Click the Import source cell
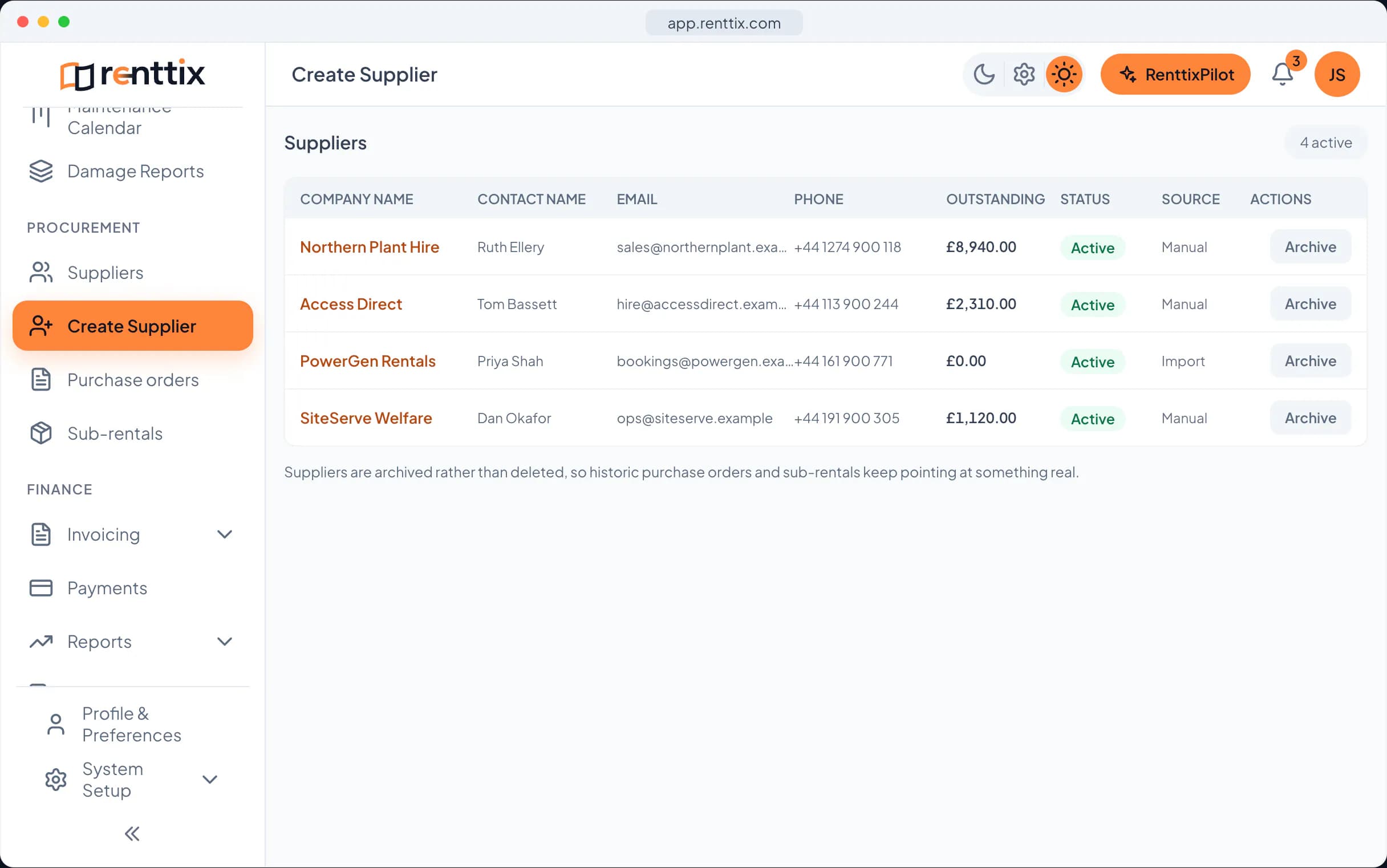The height and width of the screenshot is (868, 1387). tap(1183, 361)
